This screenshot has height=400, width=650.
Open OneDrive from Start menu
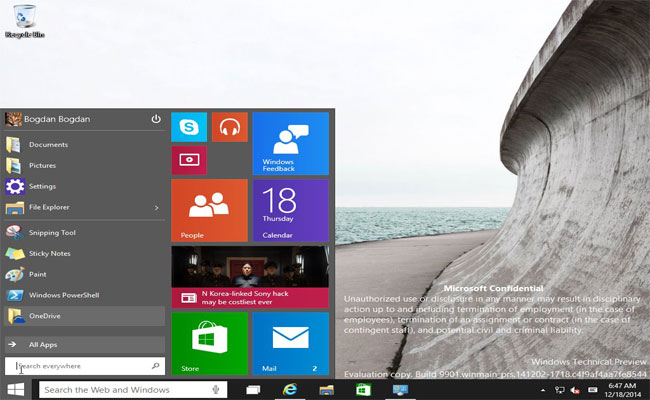pyautogui.click(x=85, y=316)
